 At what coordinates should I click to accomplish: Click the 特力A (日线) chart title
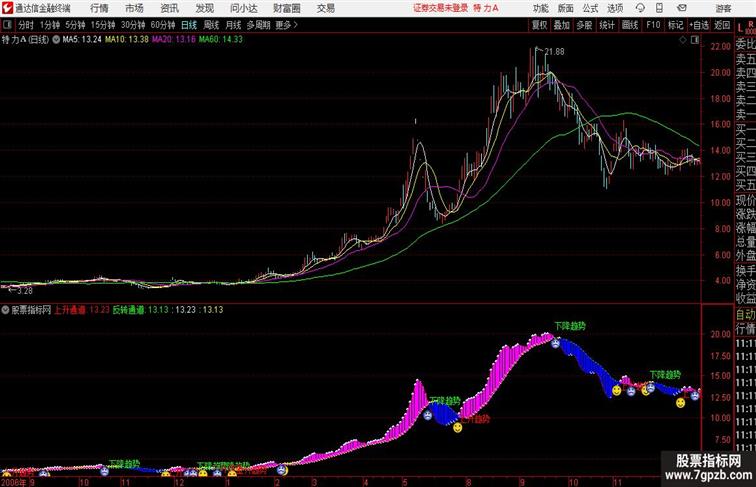25,40
